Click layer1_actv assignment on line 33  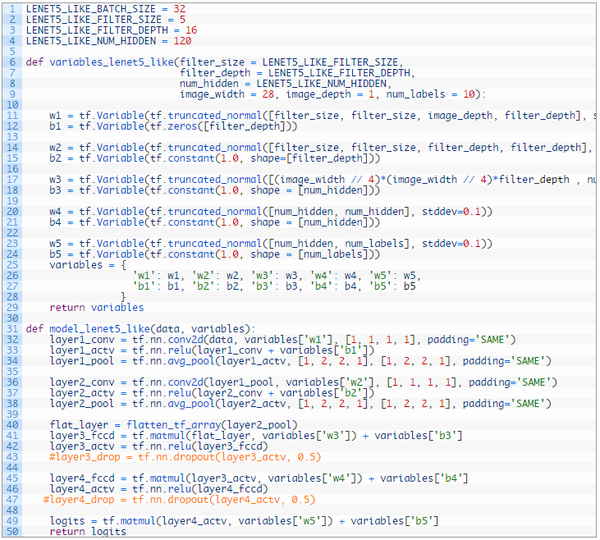click(x=82, y=350)
